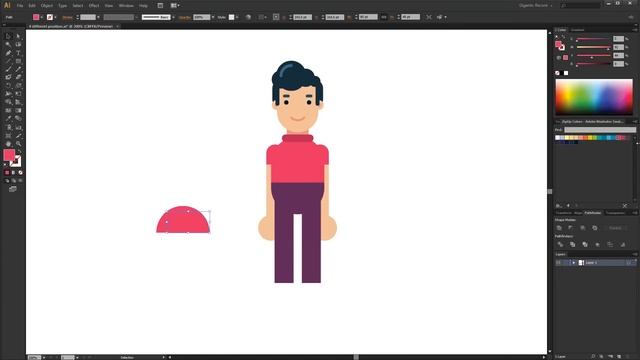Screen dimensions: 640x360
Task: Select the Gradient tool in toolbox
Action: pyautogui.click(x=18, y=111)
